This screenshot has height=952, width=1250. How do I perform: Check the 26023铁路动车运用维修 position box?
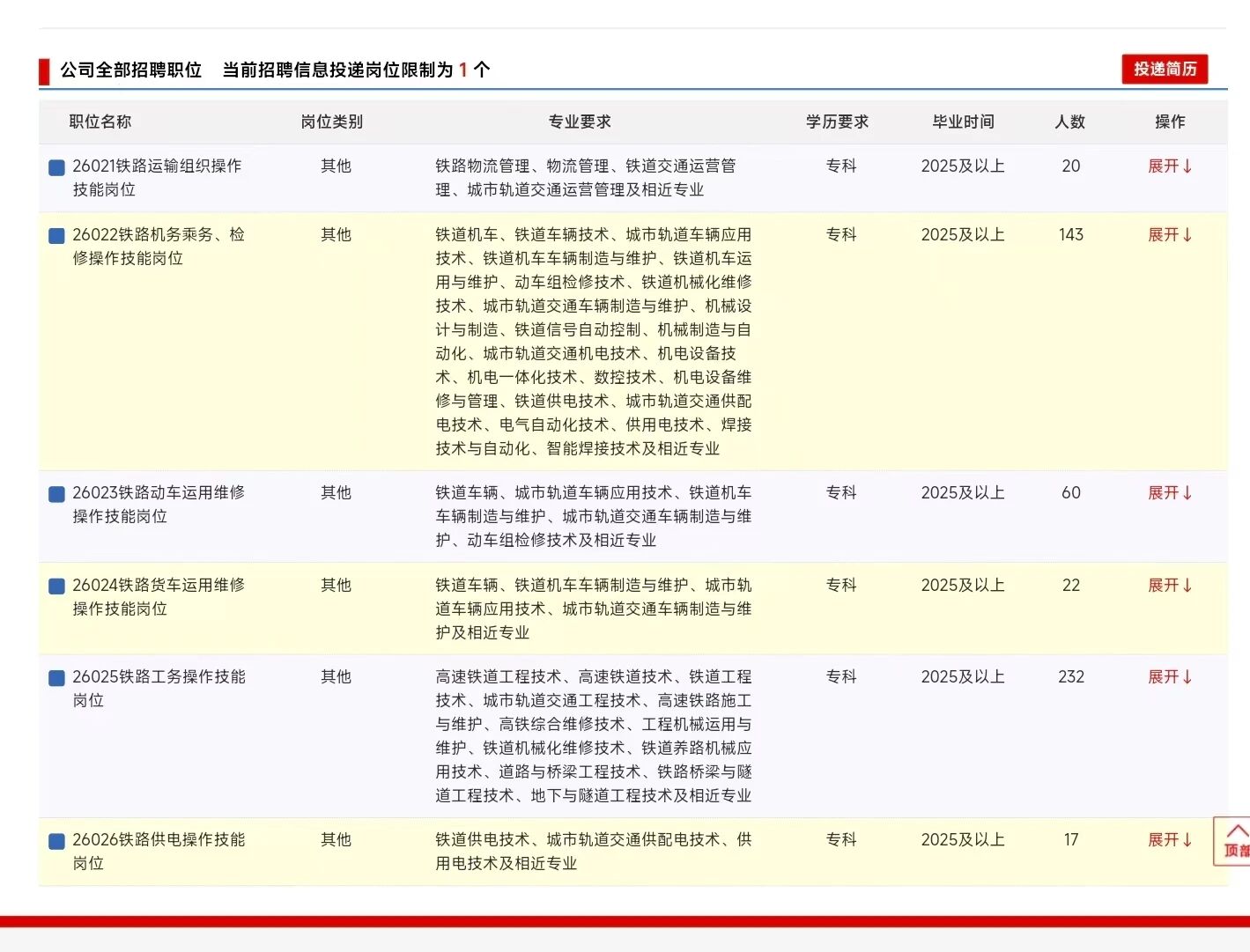coord(56,494)
